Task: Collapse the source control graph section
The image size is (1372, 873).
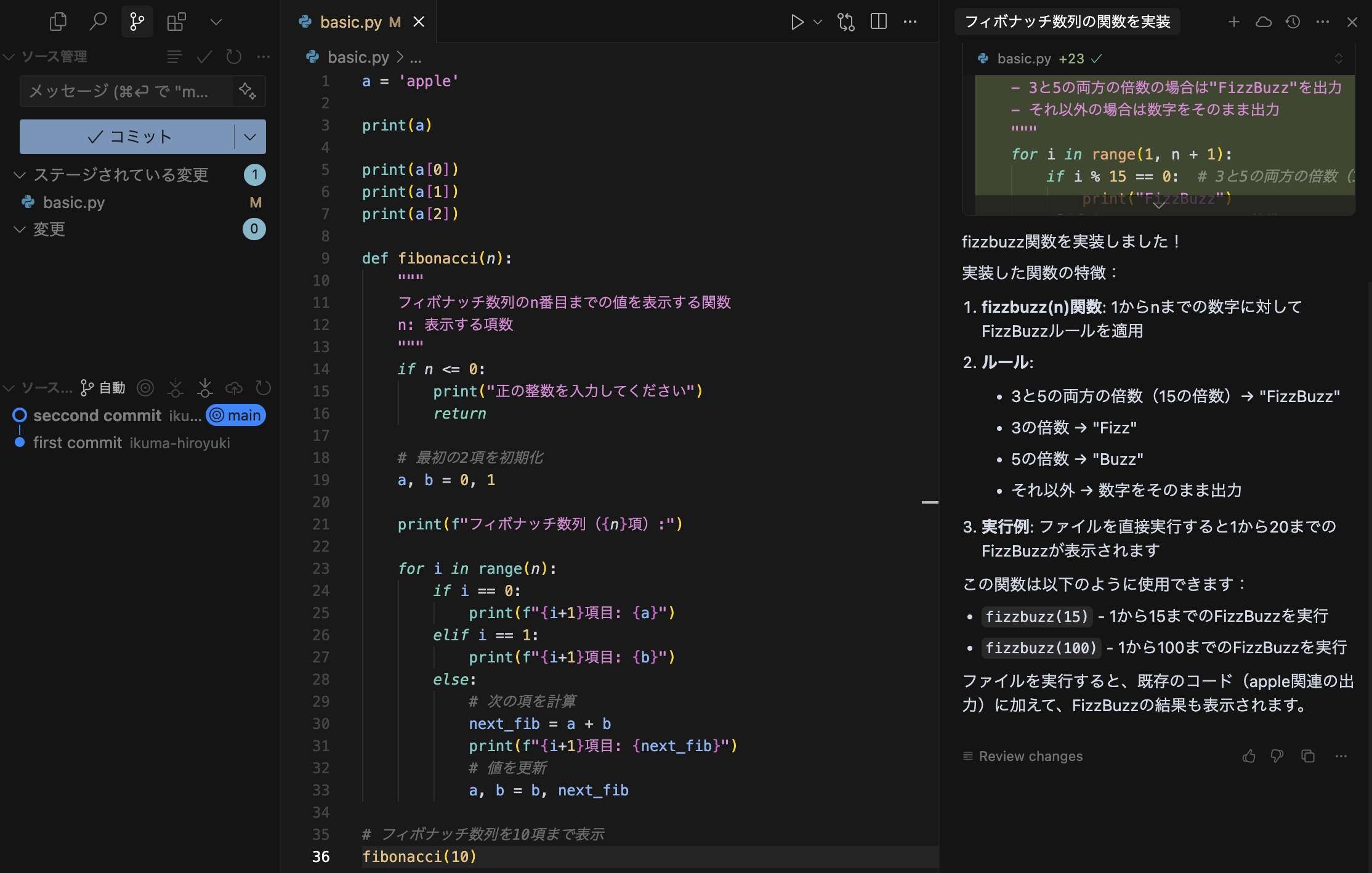Action: (9, 388)
